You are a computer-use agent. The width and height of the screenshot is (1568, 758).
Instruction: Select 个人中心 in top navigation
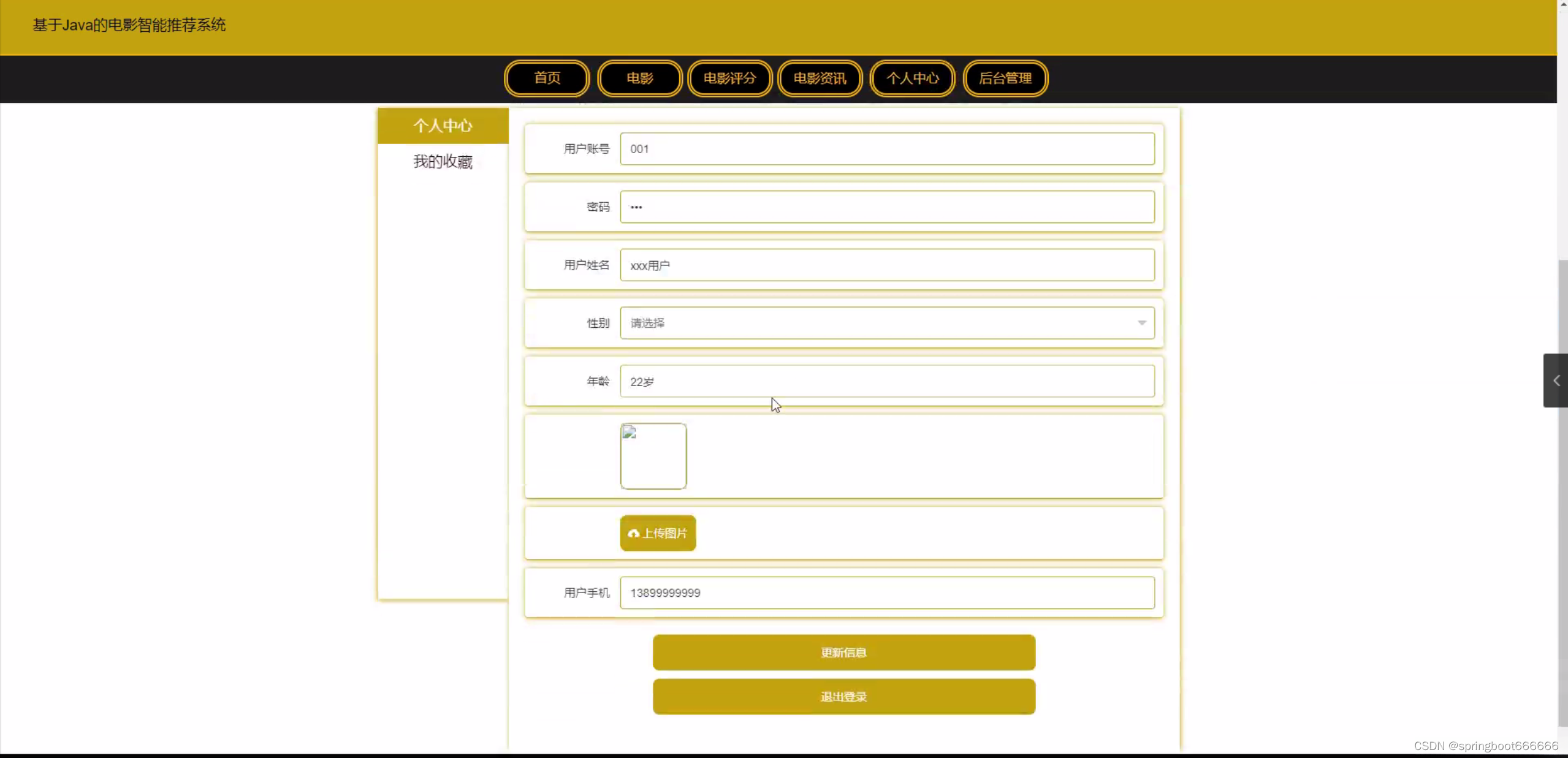point(912,78)
